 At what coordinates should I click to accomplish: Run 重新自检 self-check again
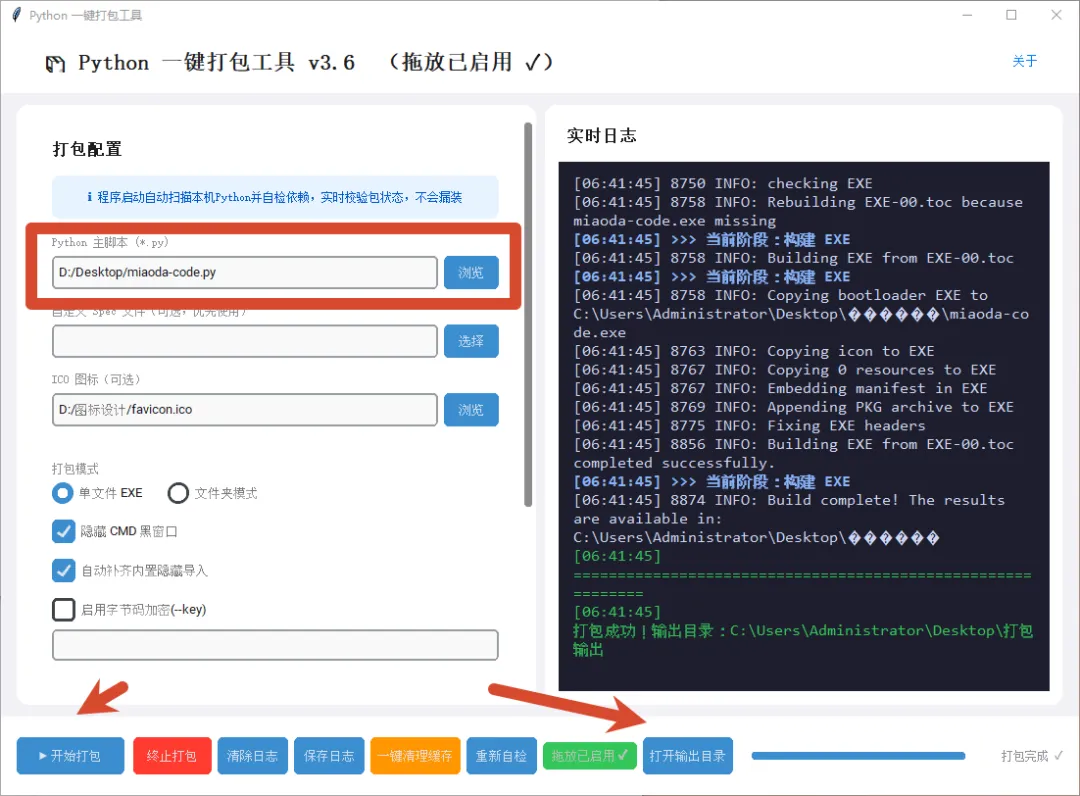coord(501,756)
